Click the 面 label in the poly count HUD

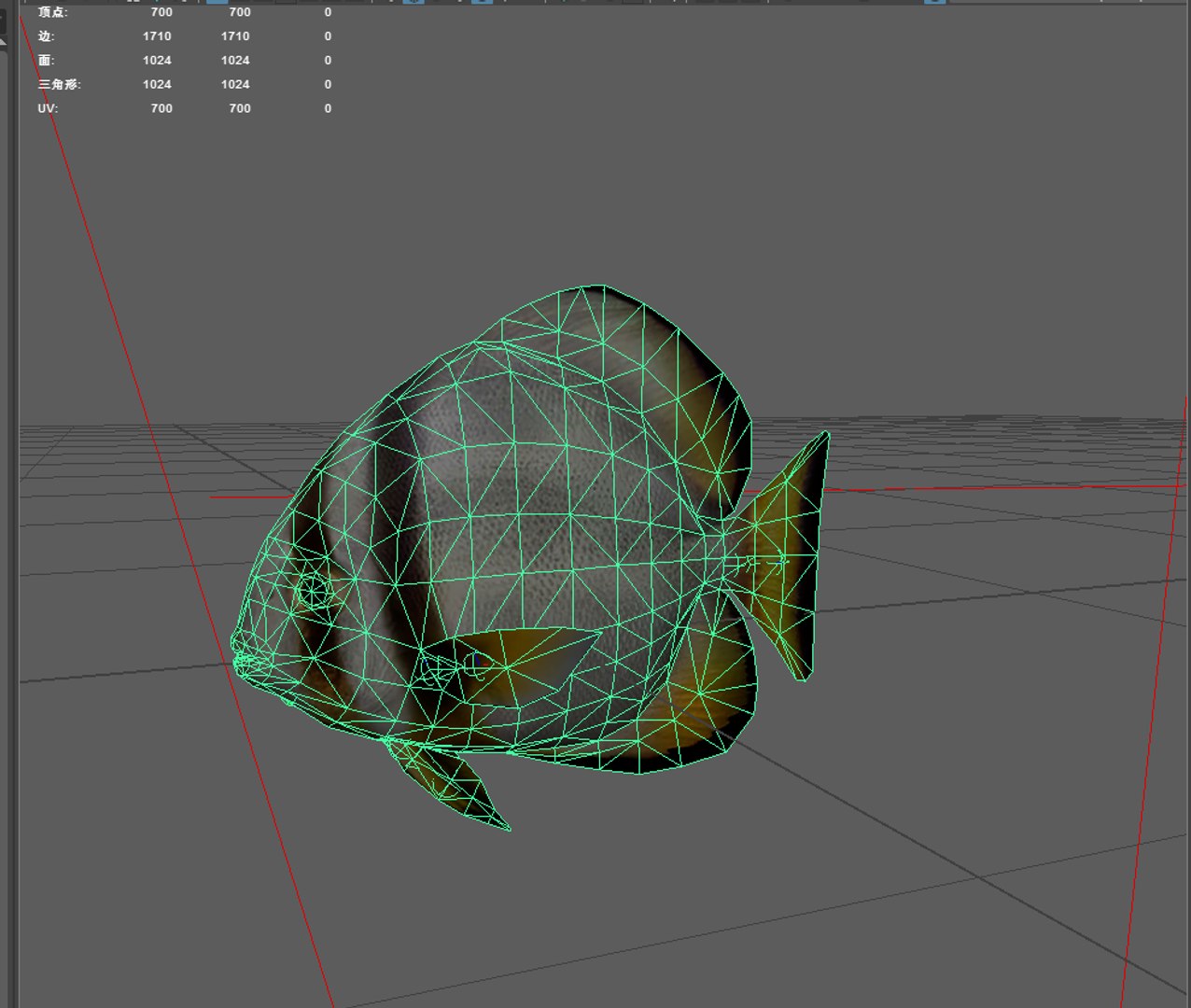coord(46,61)
